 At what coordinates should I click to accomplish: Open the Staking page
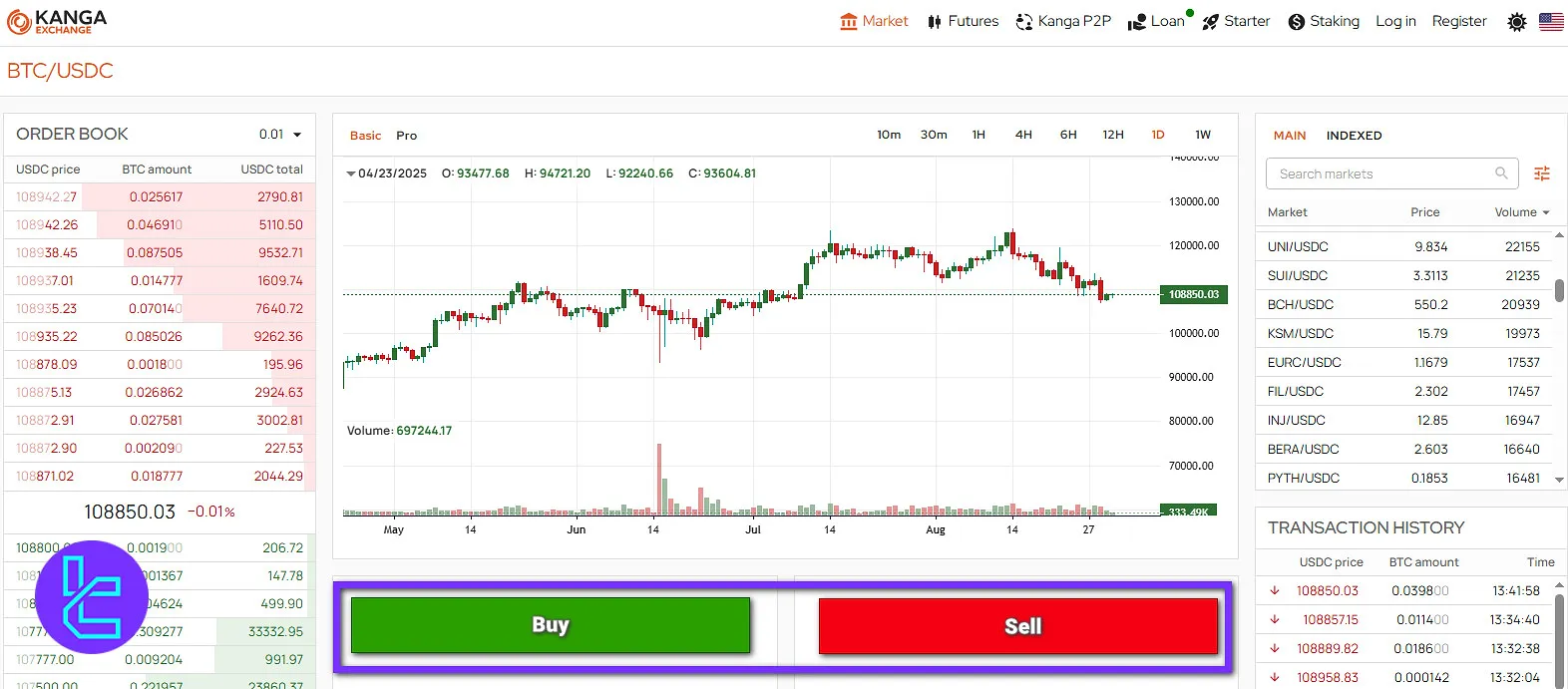pos(1324,21)
